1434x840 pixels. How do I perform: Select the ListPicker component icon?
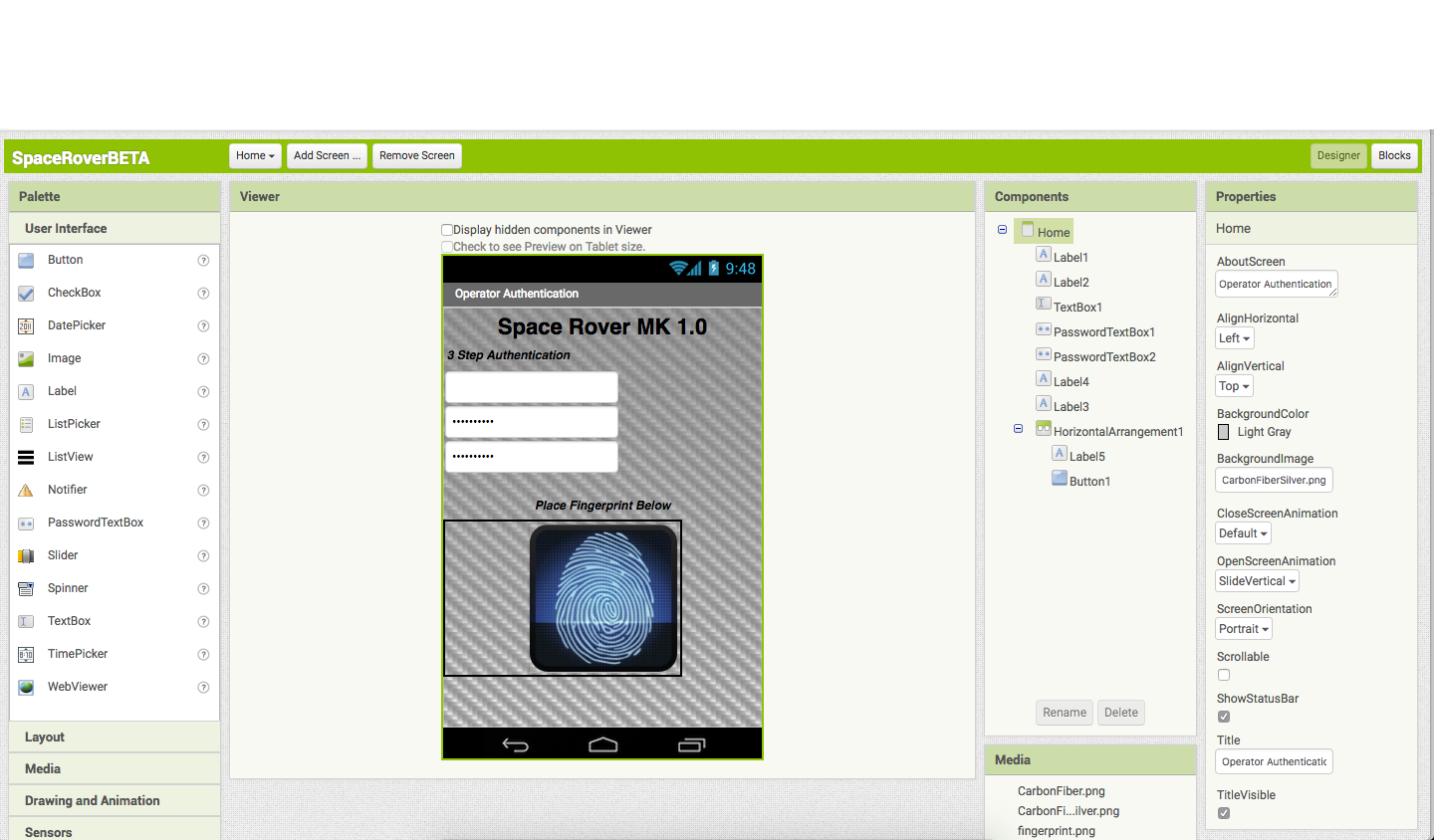[25, 423]
